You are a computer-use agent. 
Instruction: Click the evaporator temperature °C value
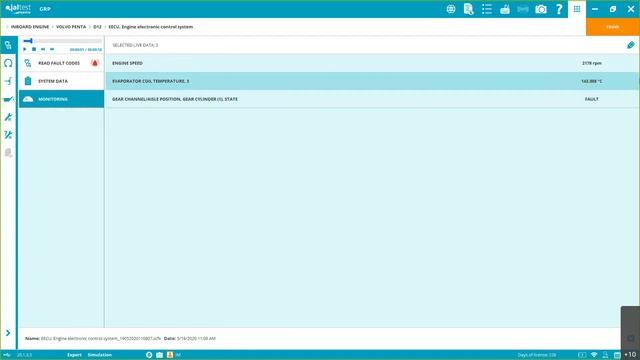click(591, 81)
